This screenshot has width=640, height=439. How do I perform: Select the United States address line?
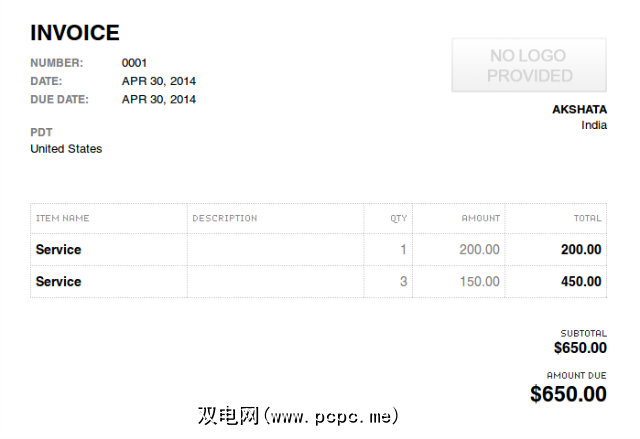[66, 149]
